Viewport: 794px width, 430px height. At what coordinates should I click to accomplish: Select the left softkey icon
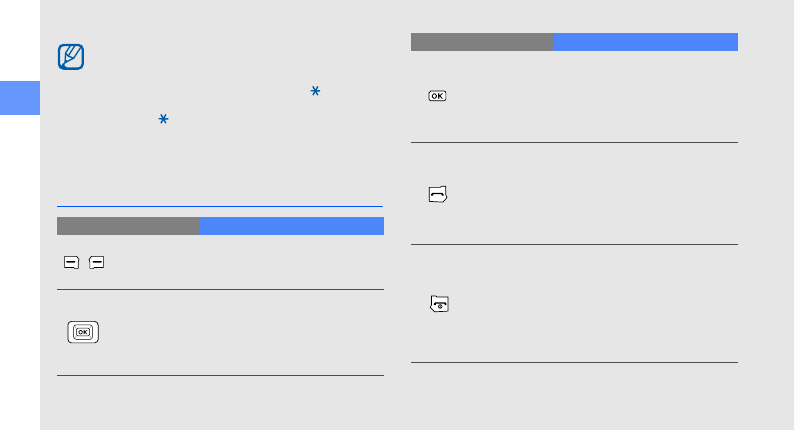tap(72, 263)
